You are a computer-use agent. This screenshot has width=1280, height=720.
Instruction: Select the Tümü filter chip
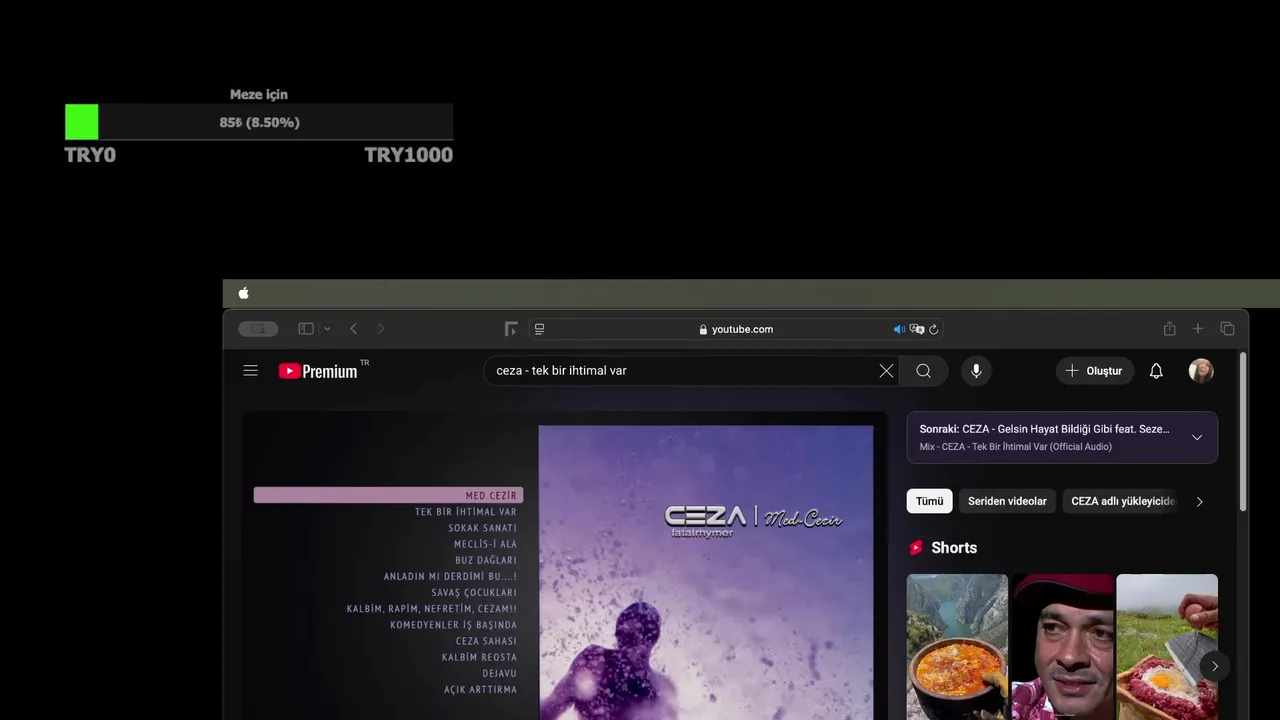tap(929, 501)
